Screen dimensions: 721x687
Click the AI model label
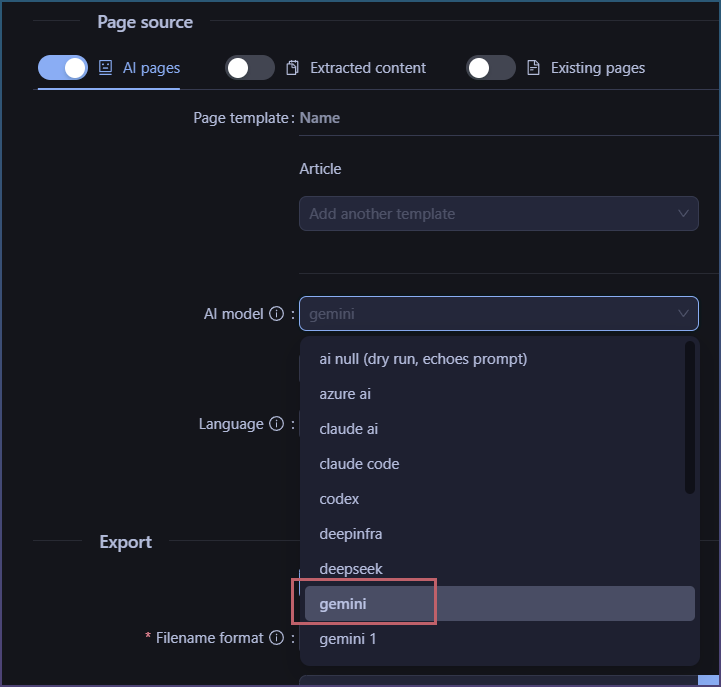[x=234, y=314]
